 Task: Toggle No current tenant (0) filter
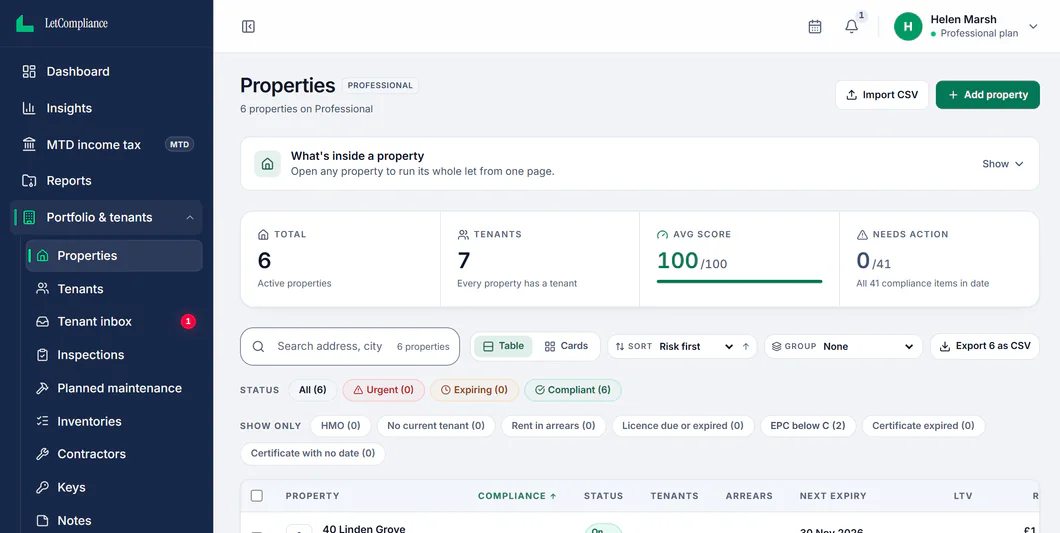(436, 425)
